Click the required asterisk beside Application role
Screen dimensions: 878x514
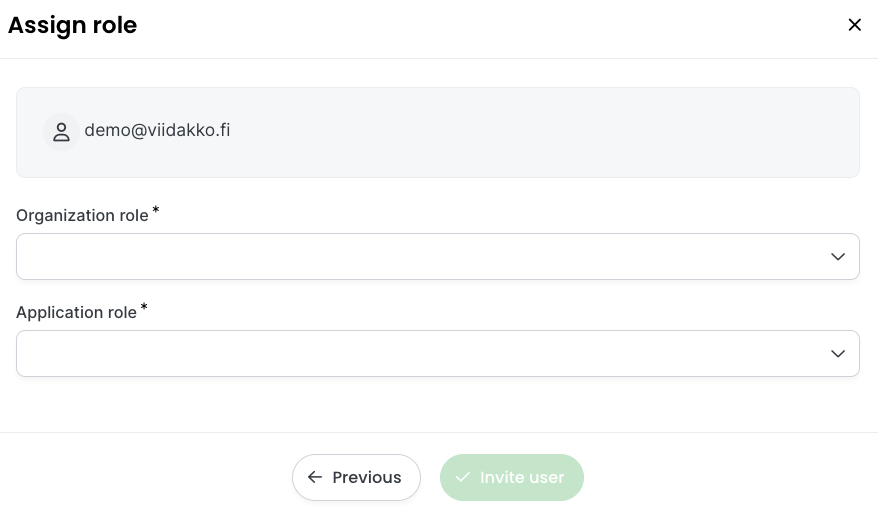(144, 307)
